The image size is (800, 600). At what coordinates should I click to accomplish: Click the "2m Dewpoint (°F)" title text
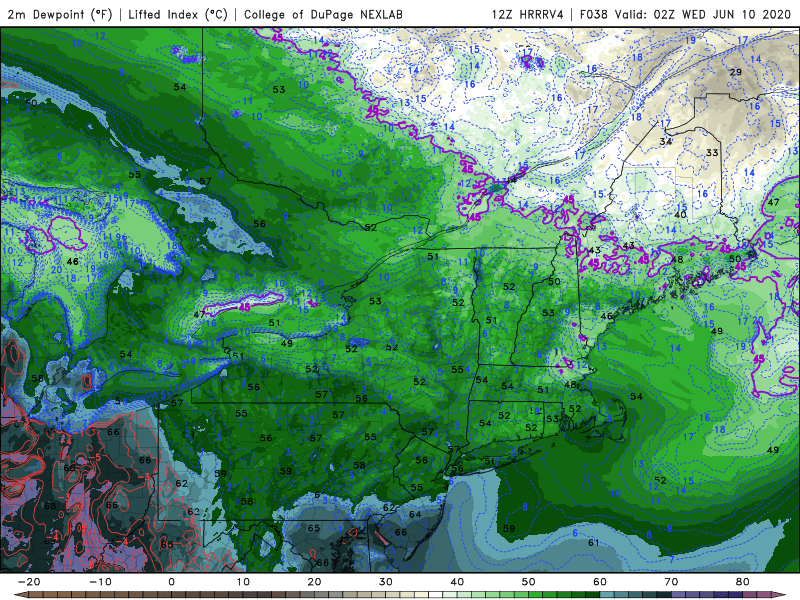click(x=60, y=14)
